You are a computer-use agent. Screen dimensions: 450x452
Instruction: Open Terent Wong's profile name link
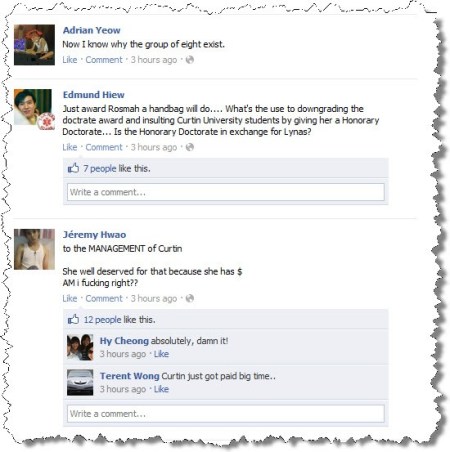coord(130,376)
